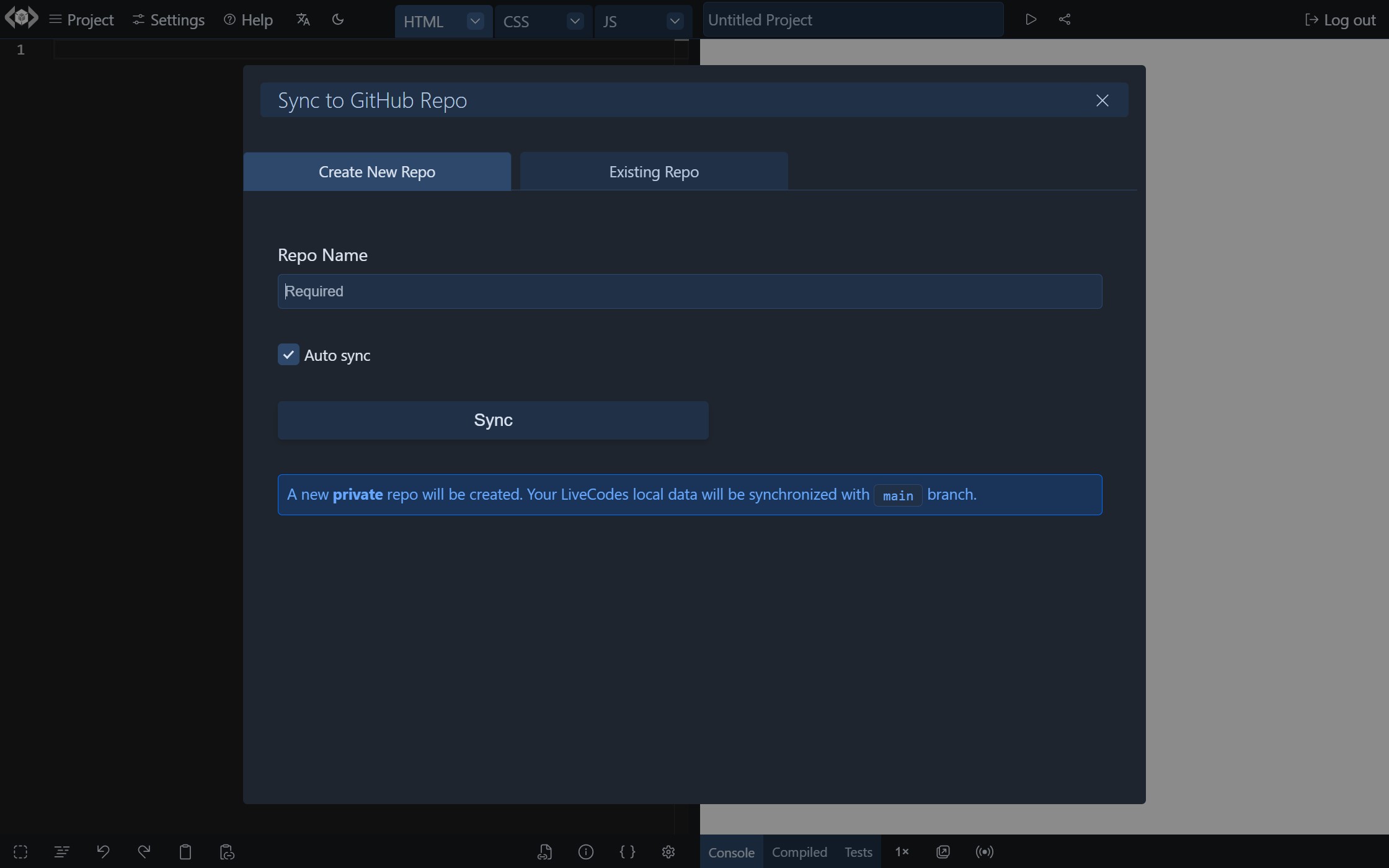1389x868 pixels.
Task: Expand the CSS language dropdown
Action: [573, 20]
